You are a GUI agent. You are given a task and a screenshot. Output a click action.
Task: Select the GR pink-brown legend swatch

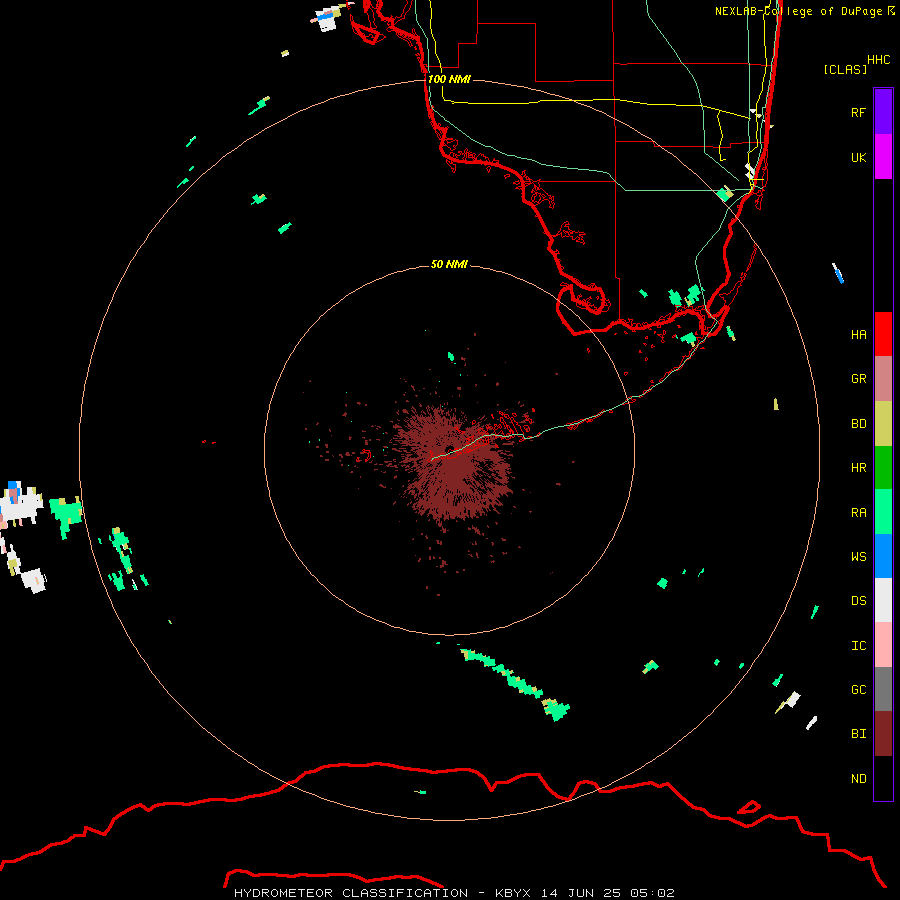pyautogui.click(x=883, y=378)
